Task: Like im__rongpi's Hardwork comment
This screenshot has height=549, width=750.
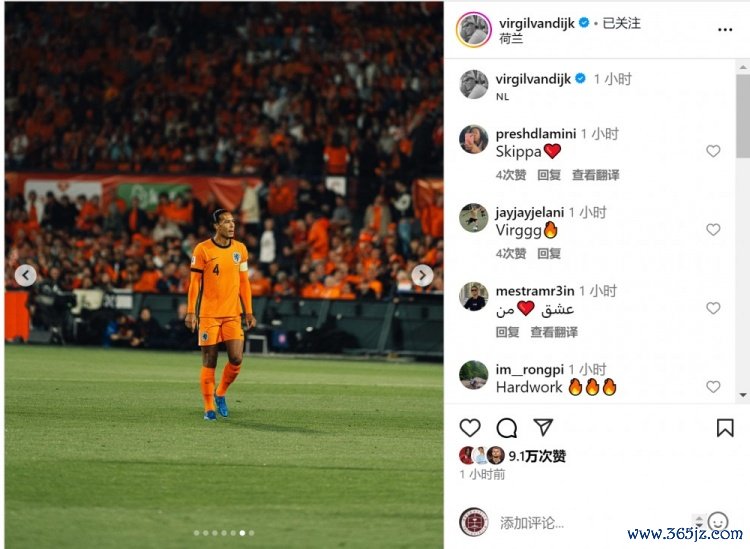Action: [713, 386]
